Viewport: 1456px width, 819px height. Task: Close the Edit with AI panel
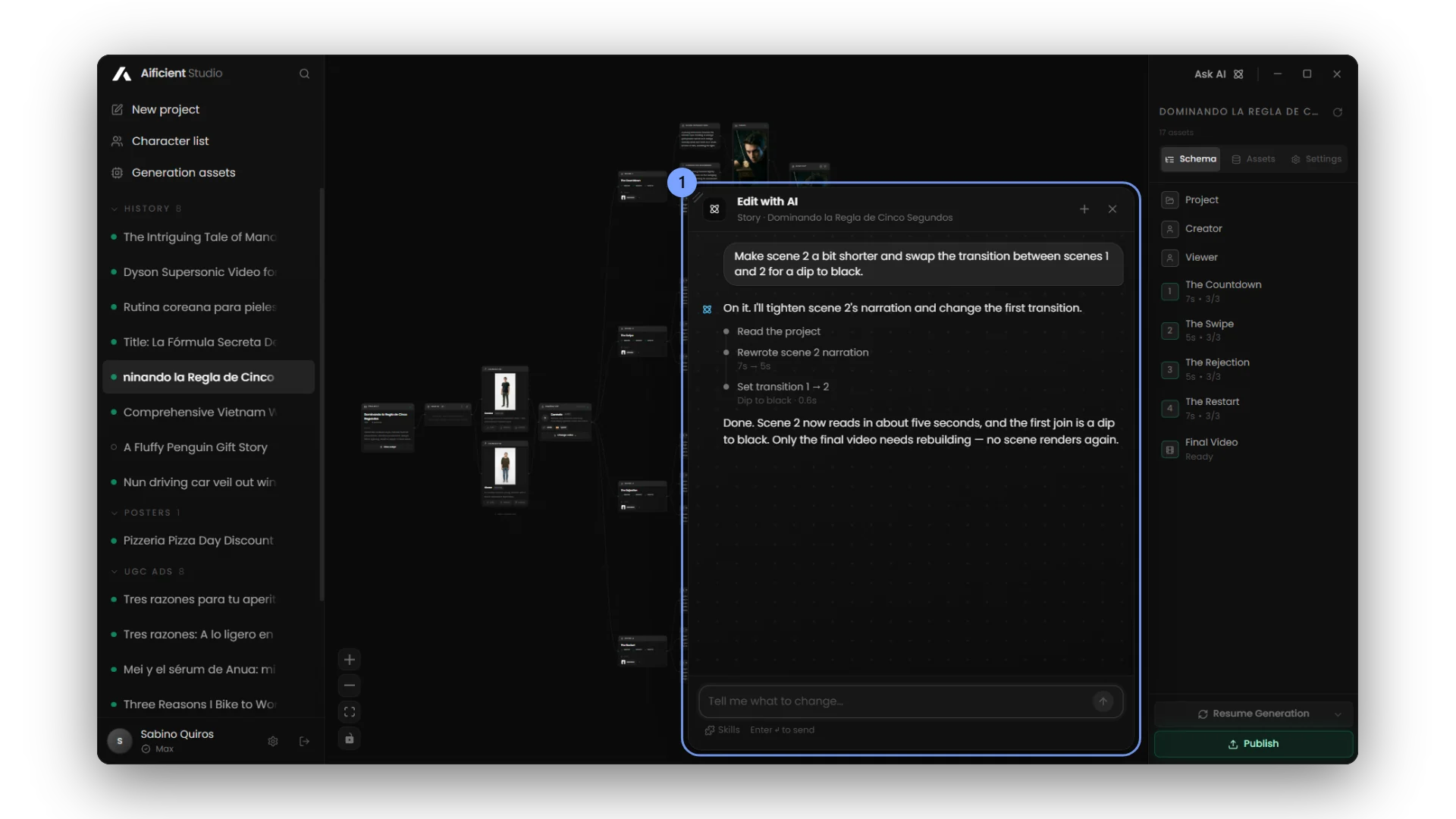pyautogui.click(x=1112, y=209)
